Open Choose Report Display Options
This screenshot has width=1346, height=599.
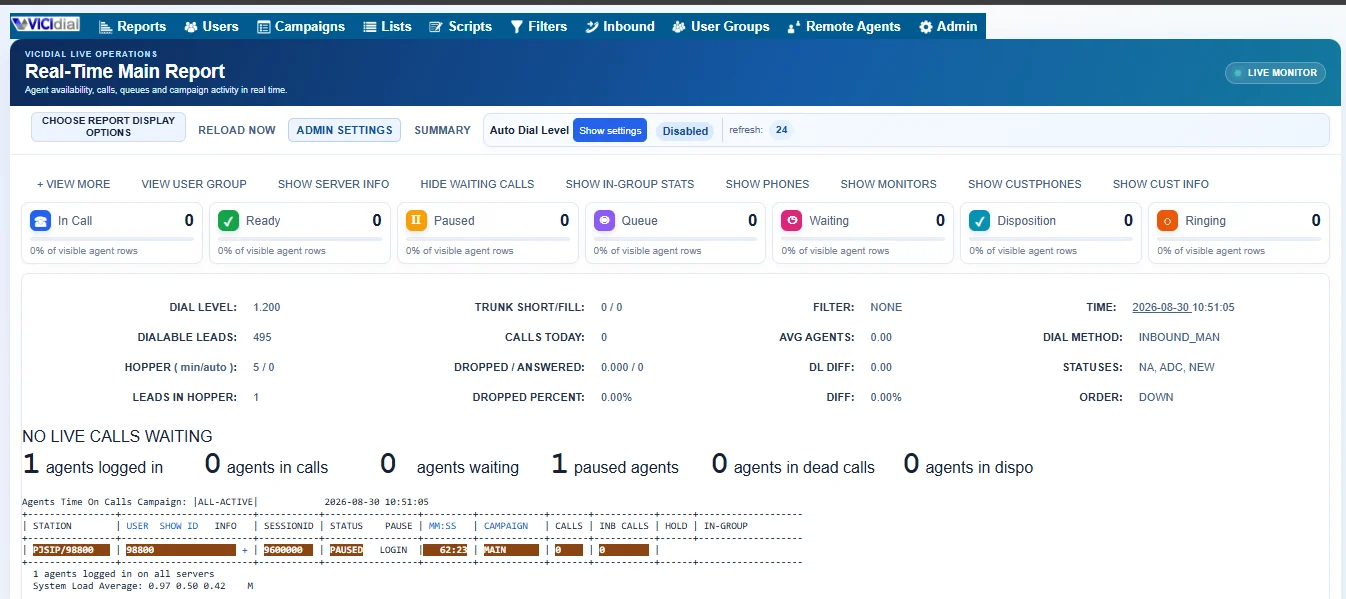tap(108, 127)
